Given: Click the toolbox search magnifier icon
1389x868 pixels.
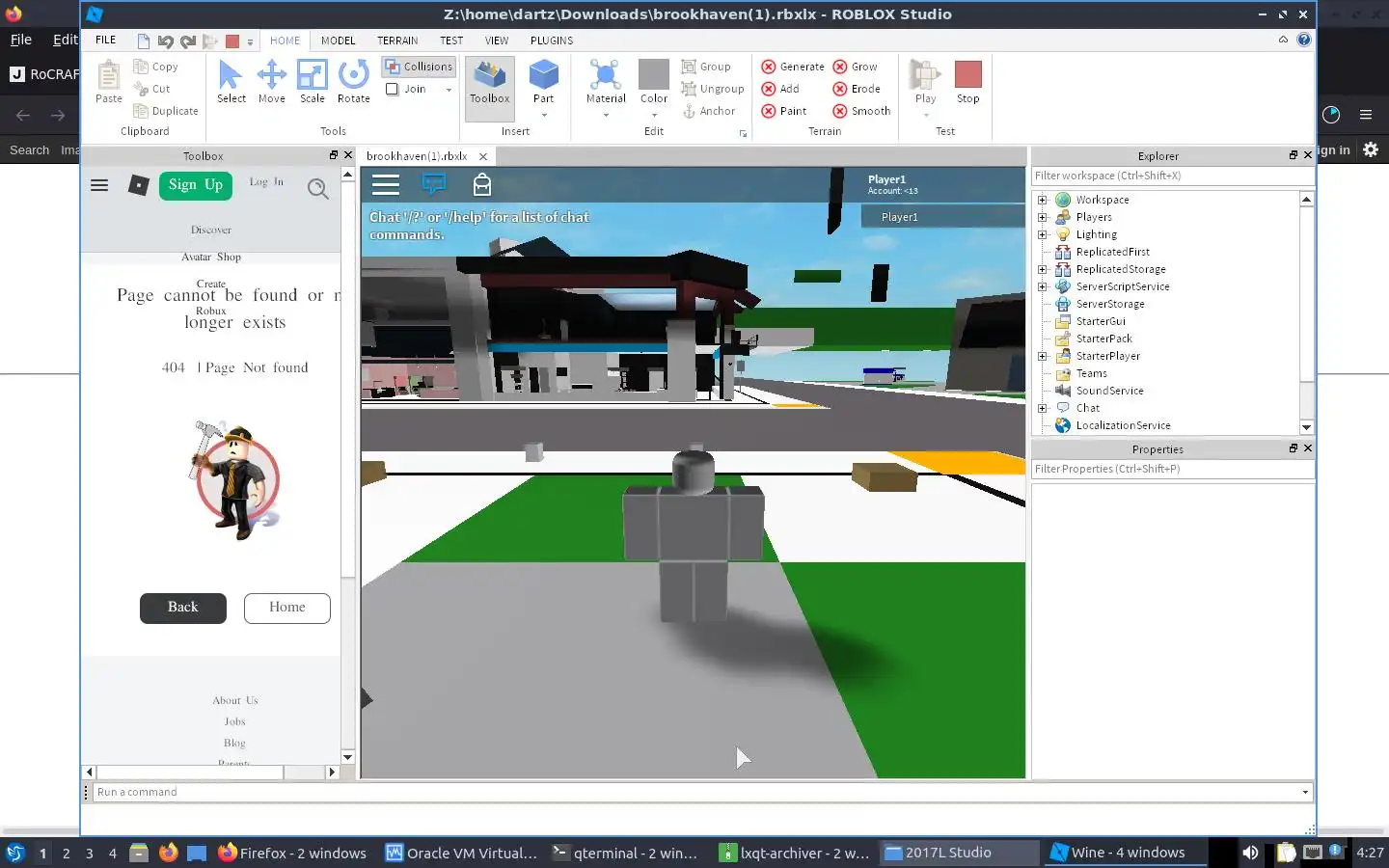Looking at the screenshot, I should [317, 188].
